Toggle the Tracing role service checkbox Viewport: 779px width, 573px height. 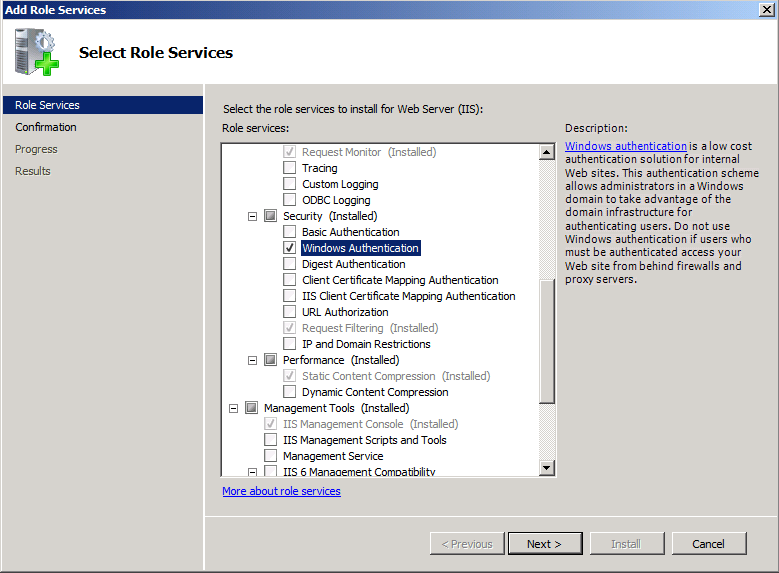(290, 168)
